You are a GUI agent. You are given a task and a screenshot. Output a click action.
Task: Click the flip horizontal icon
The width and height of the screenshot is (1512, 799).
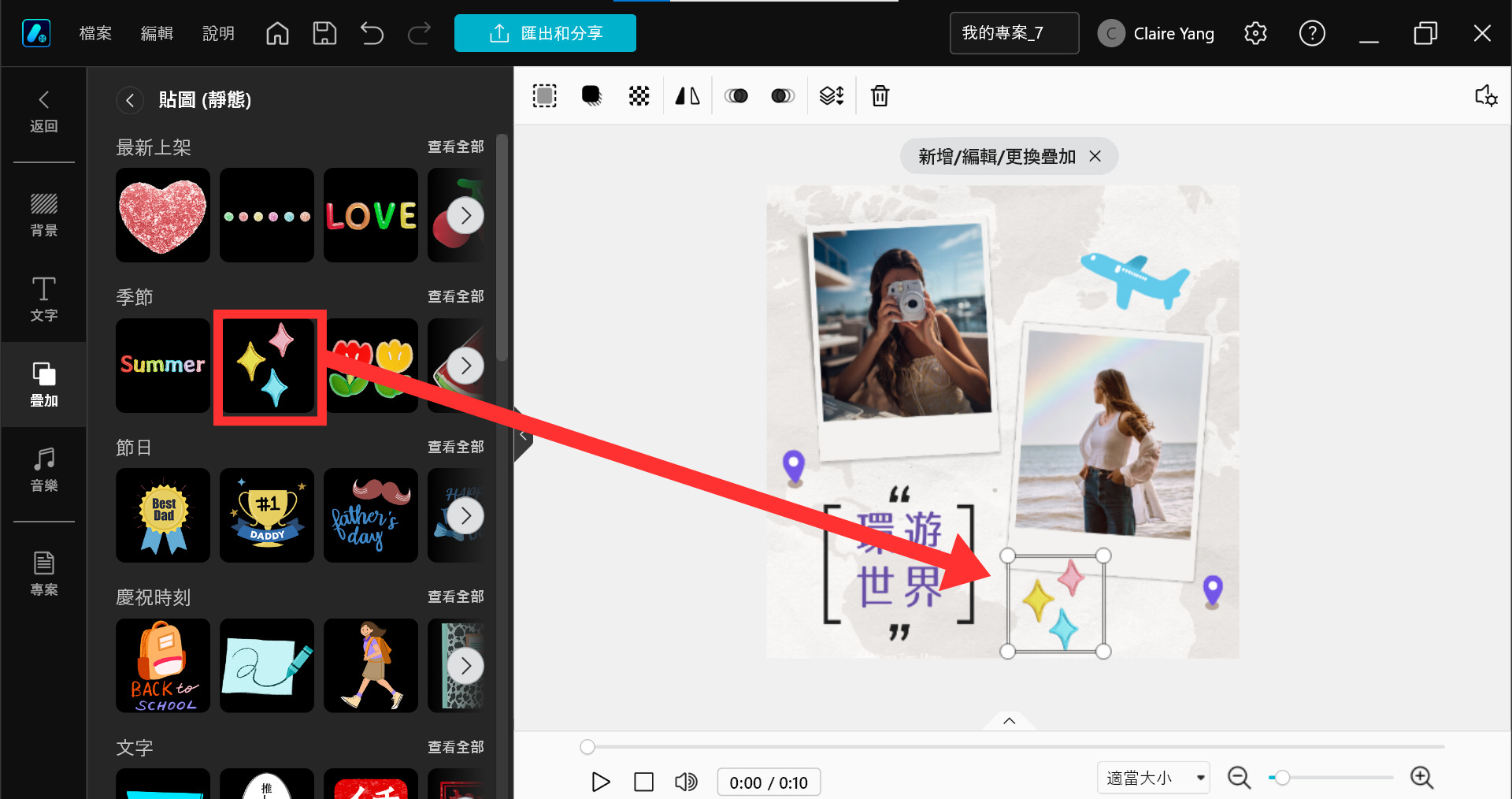coord(687,96)
